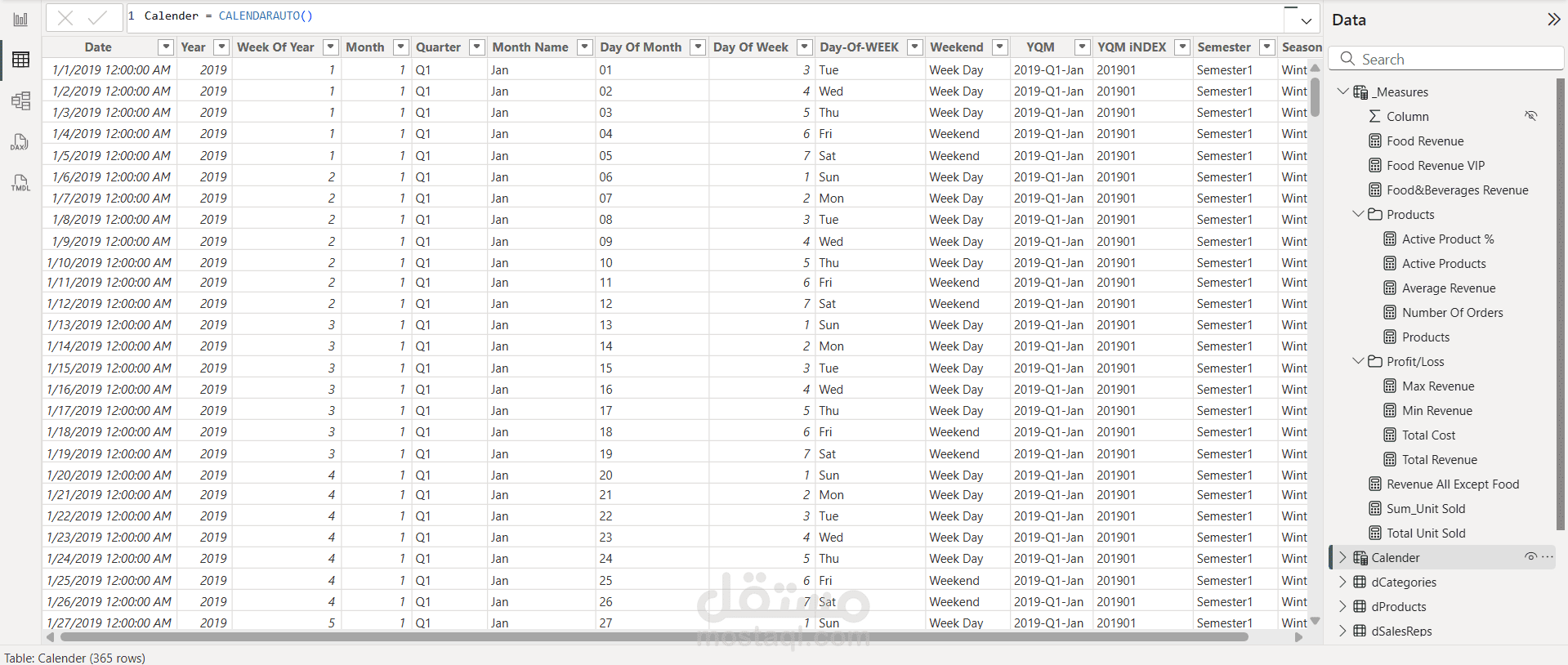Click the measure icon beside Active Product %
This screenshot has height=665, width=1568.
point(1390,239)
